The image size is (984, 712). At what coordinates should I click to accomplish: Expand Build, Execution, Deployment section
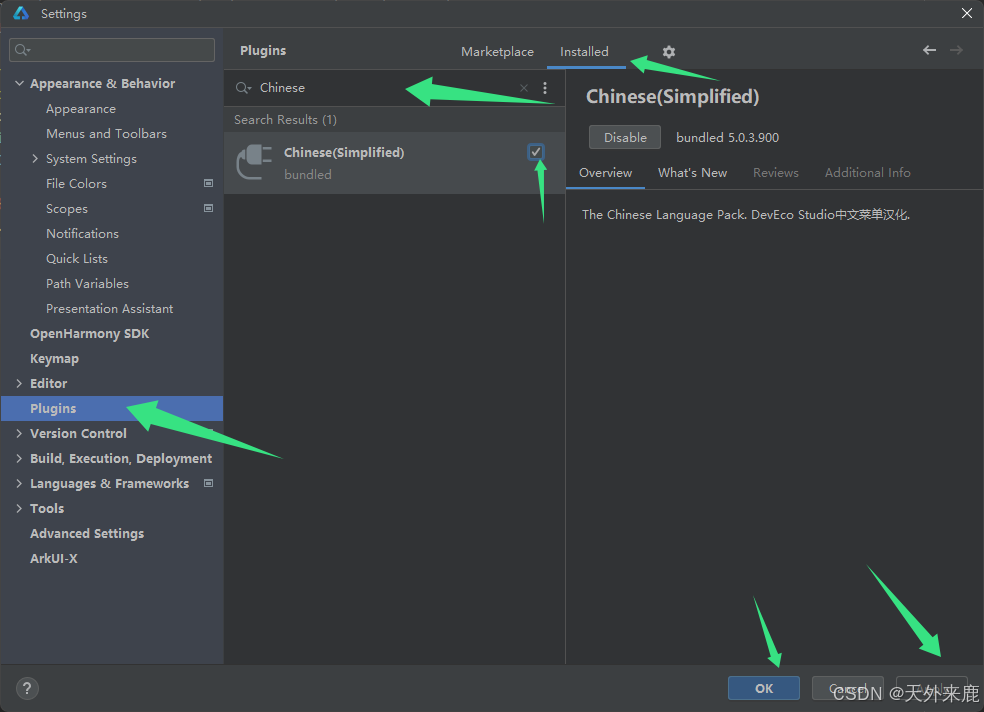tap(19, 459)
